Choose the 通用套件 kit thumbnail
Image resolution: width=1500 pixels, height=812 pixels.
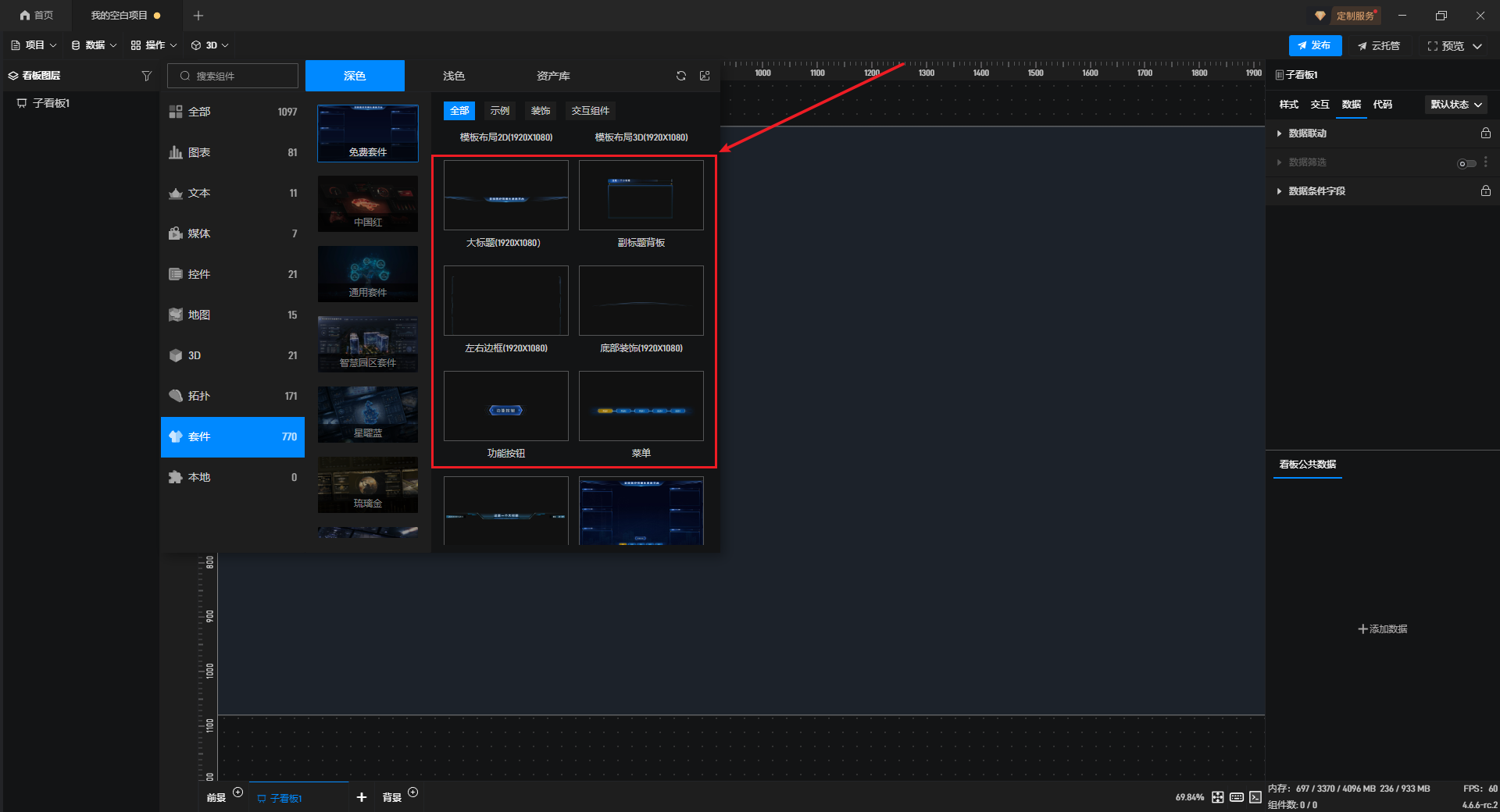pos(368,274)
